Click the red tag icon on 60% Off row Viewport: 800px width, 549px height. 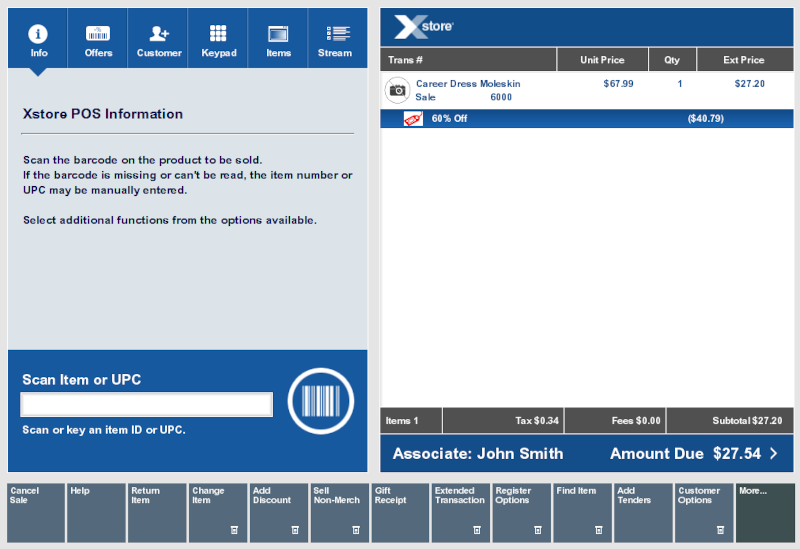413,119
